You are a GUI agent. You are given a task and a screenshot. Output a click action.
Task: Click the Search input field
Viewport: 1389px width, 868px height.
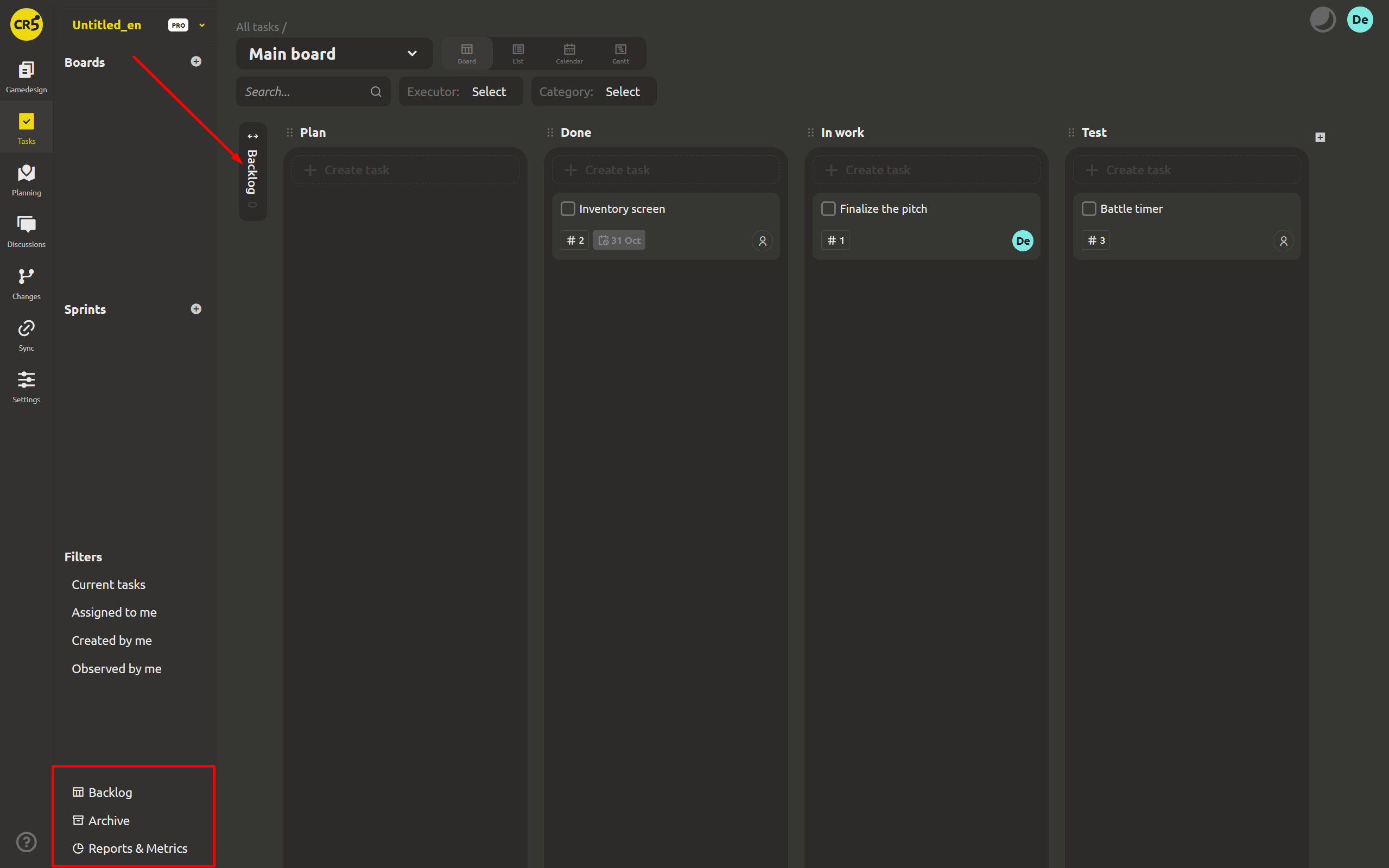point(313,91)
